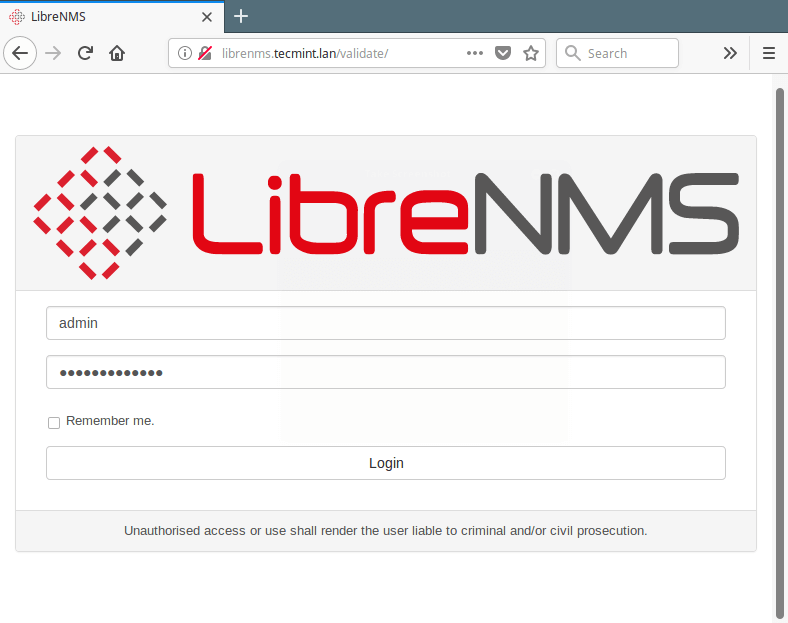Click the 'Remember me.' label text
The width and height of the screenshot is (788, 623).
coord(110,421)
